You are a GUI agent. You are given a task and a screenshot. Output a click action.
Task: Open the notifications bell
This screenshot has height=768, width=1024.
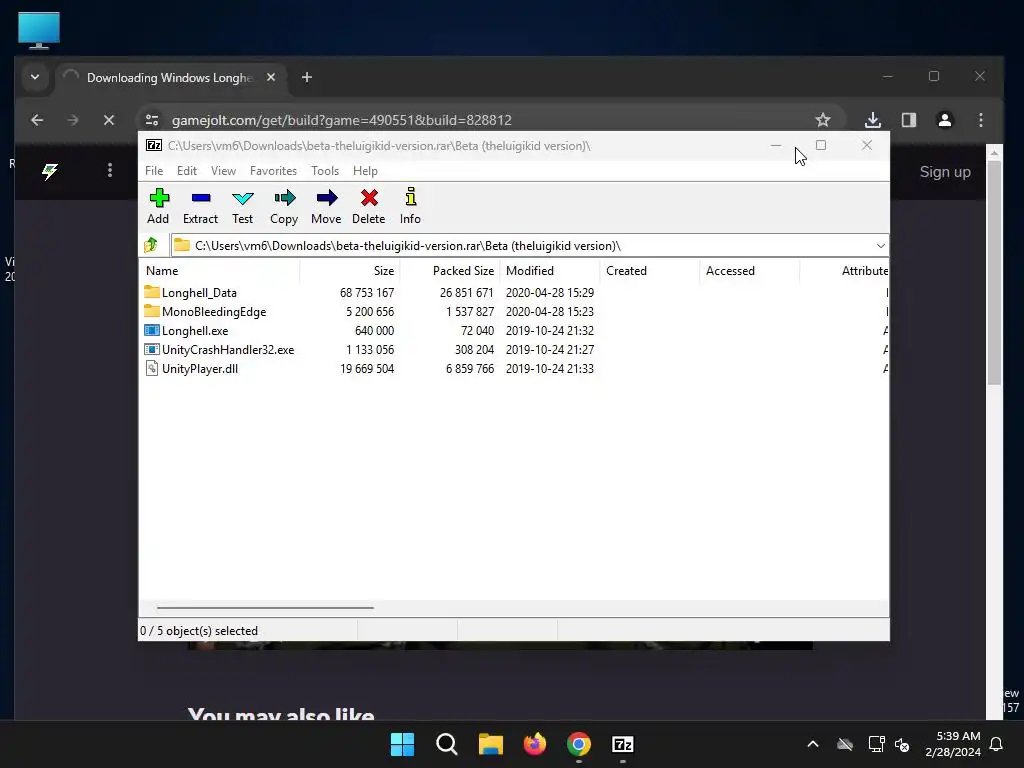997,744
